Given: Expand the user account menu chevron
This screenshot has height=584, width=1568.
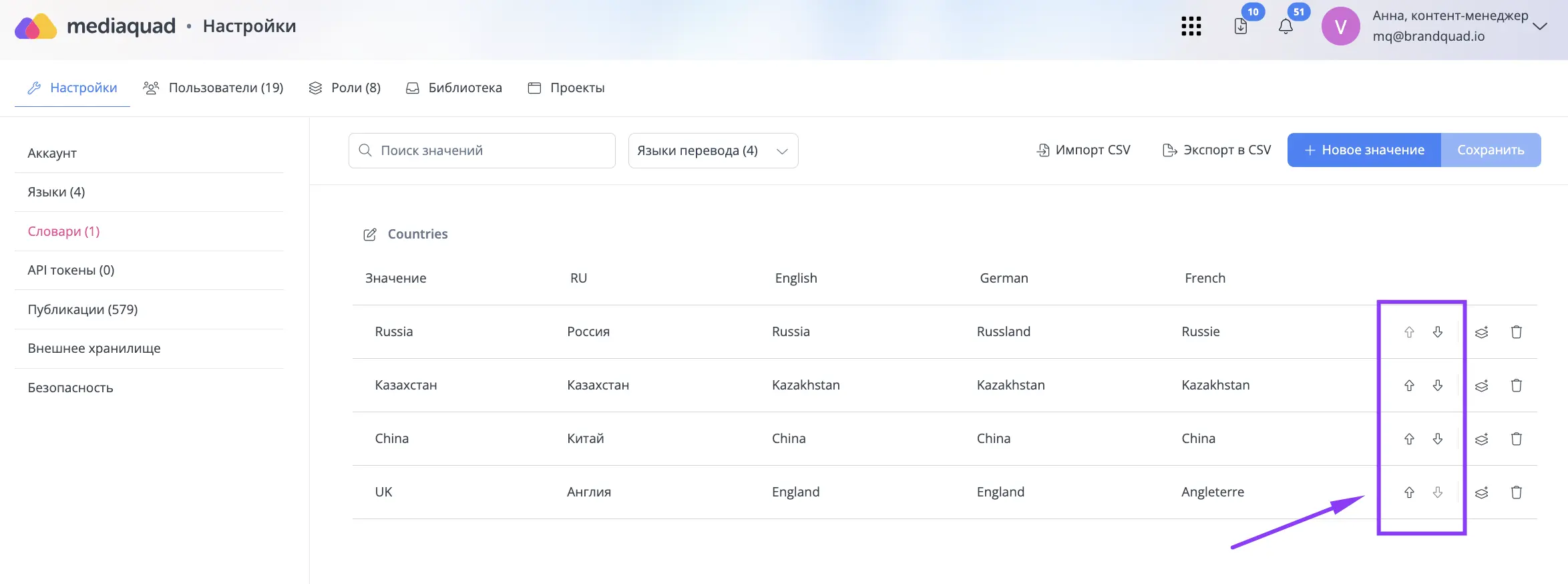Looking at the screenshot, I should point(1540,27).
